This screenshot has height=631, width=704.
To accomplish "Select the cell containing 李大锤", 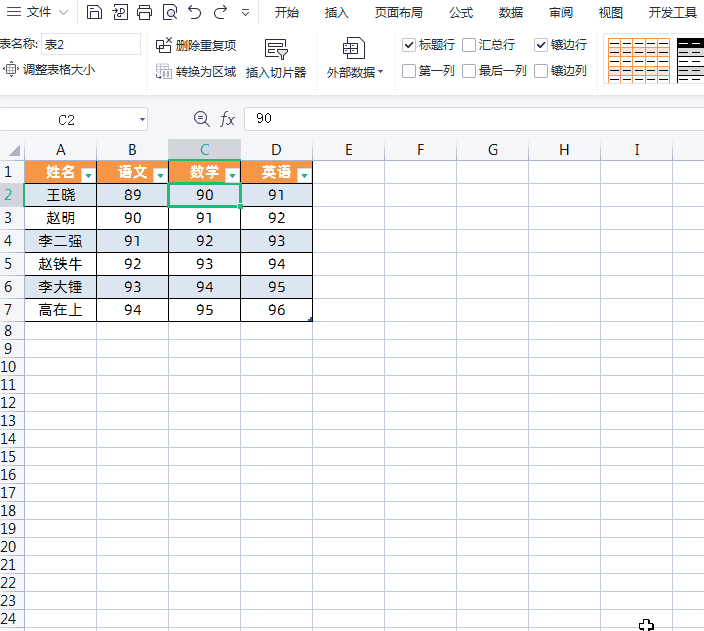I will [x=61, y=287].
